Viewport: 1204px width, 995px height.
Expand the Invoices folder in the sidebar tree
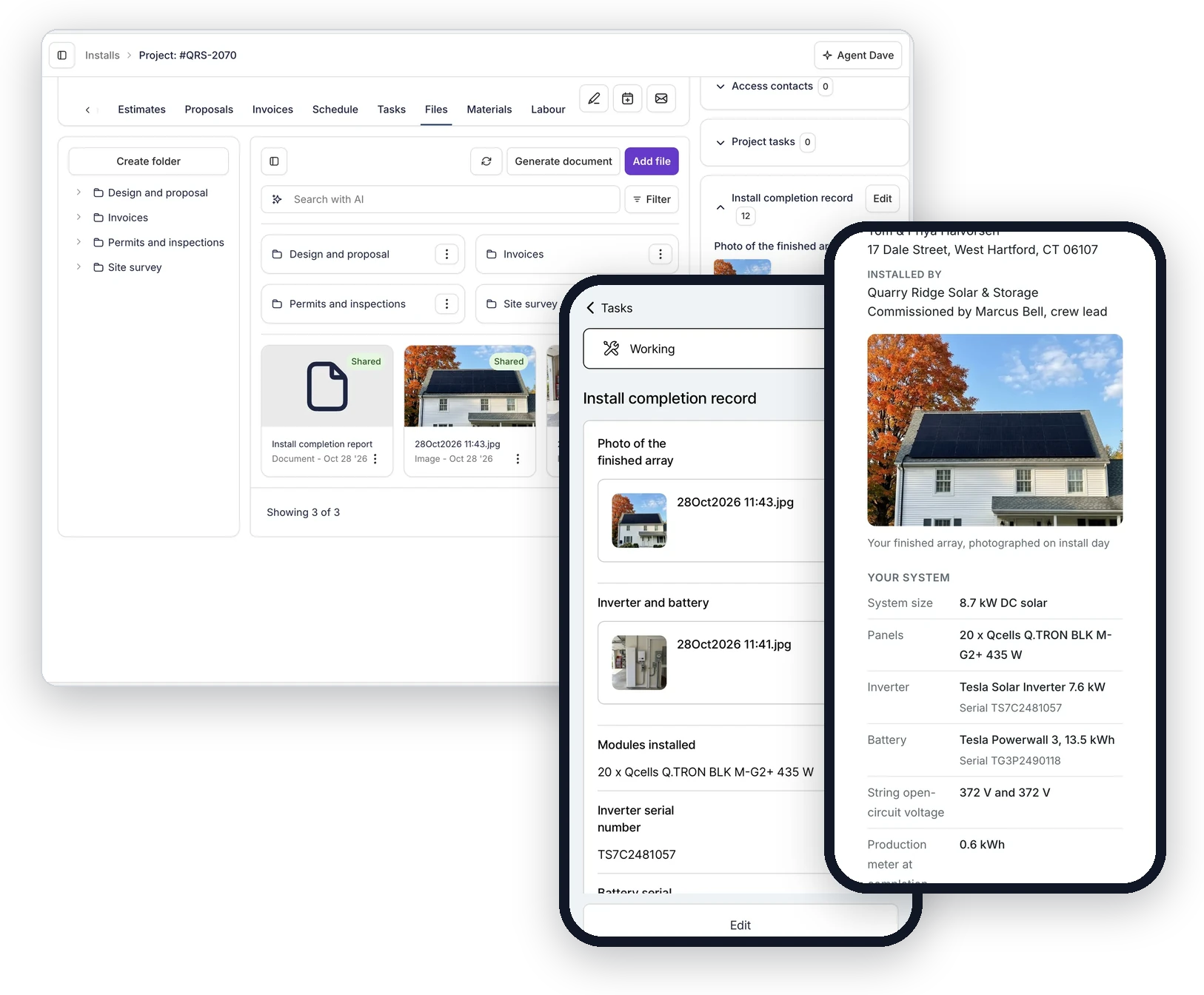[x=78, y=218]
